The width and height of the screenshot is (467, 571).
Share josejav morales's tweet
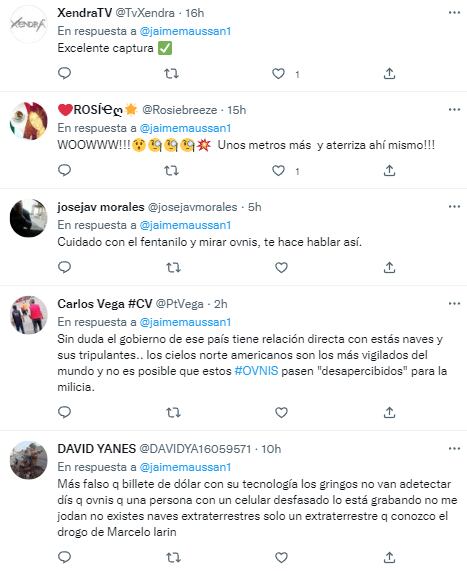point(389,268)
